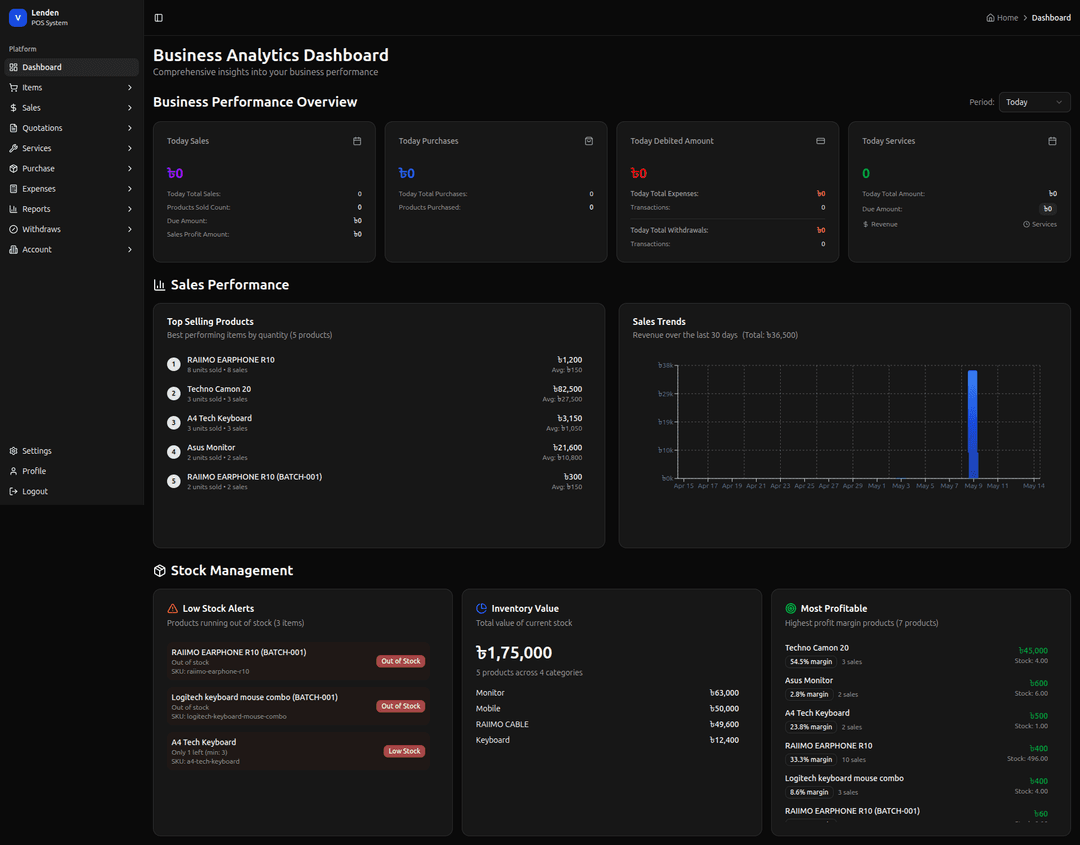Click the RAIIMO CABLE inventory row

click(x=608, y=724)
